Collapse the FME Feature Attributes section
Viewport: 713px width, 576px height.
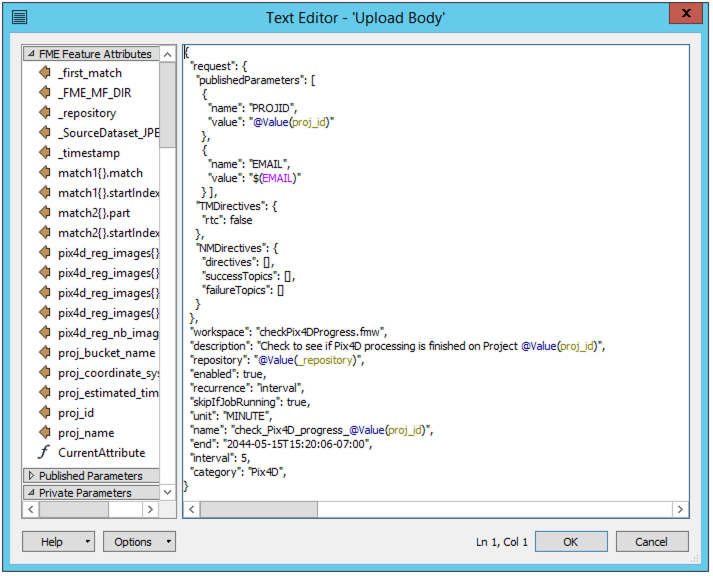point(30,54)
